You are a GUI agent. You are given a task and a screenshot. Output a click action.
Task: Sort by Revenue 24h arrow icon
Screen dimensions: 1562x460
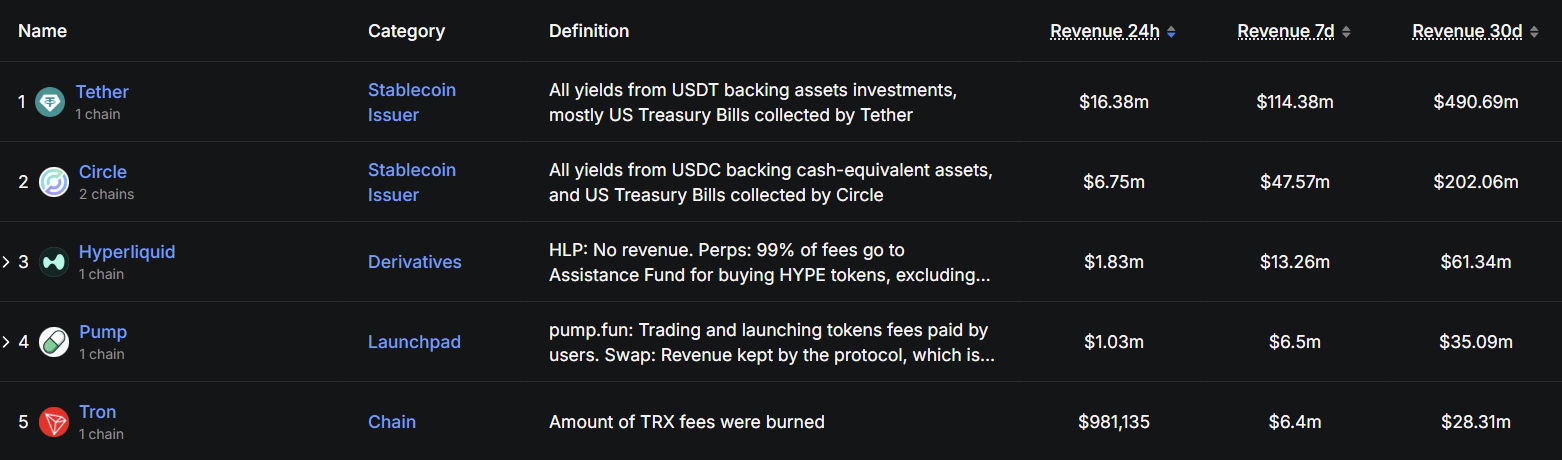pos(1171,32)
